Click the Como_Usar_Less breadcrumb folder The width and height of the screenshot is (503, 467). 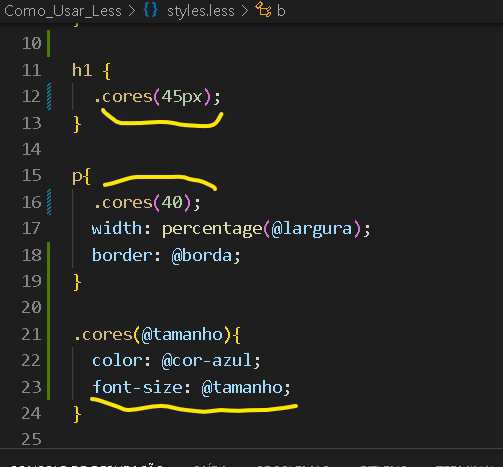[63, 11]
